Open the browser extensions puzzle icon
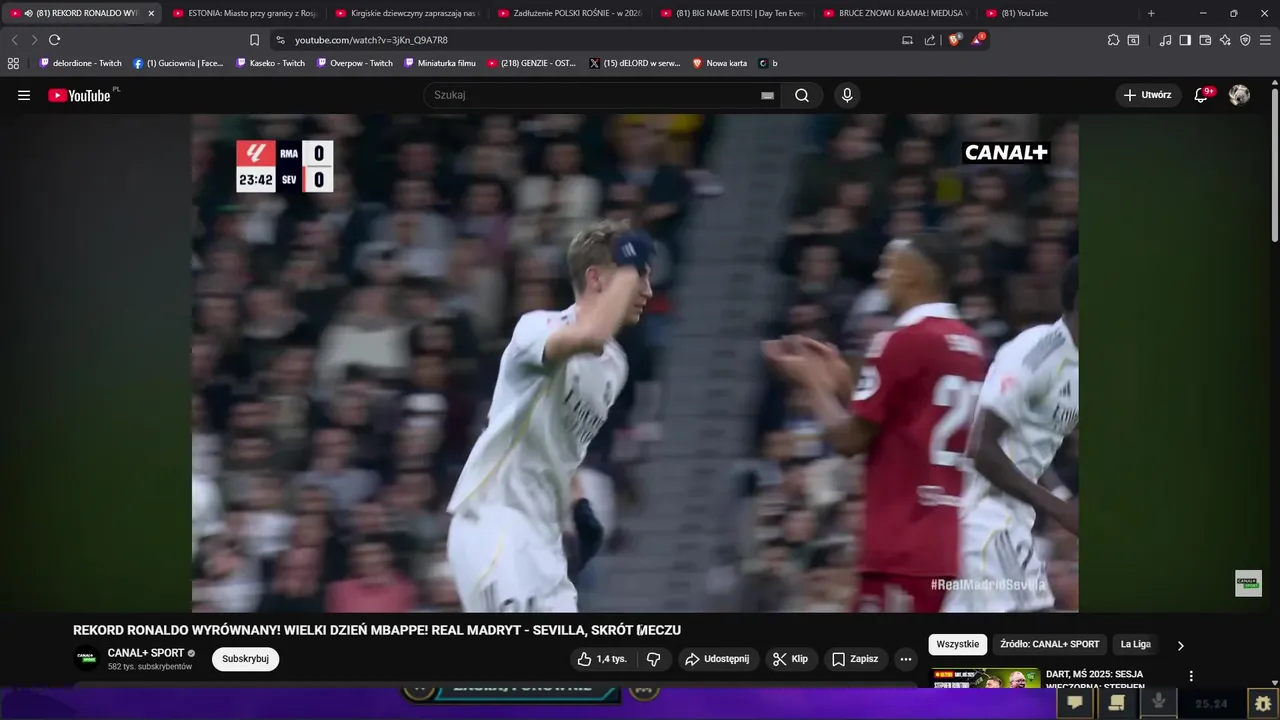 pyautogui.click(x=1113, y=40)
